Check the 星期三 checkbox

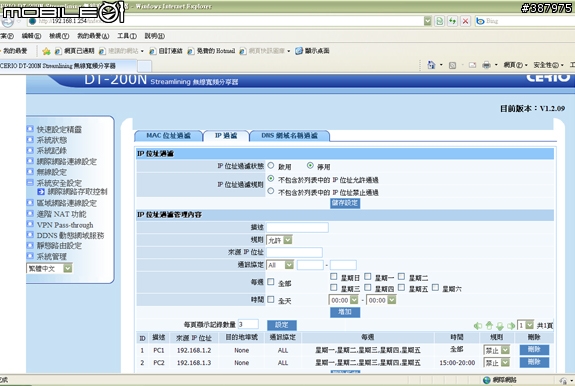coord(333,288)
